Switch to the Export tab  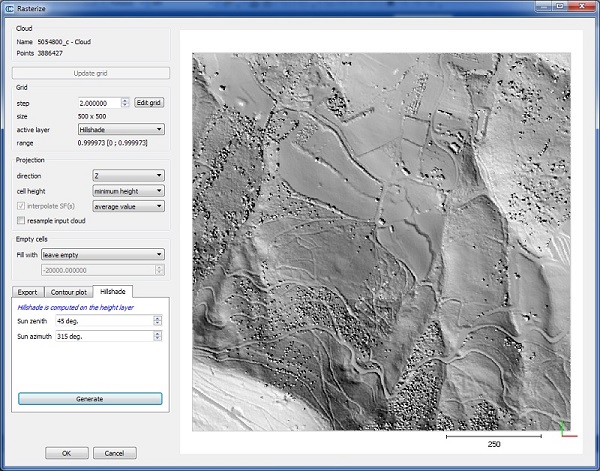coord(28,292)
